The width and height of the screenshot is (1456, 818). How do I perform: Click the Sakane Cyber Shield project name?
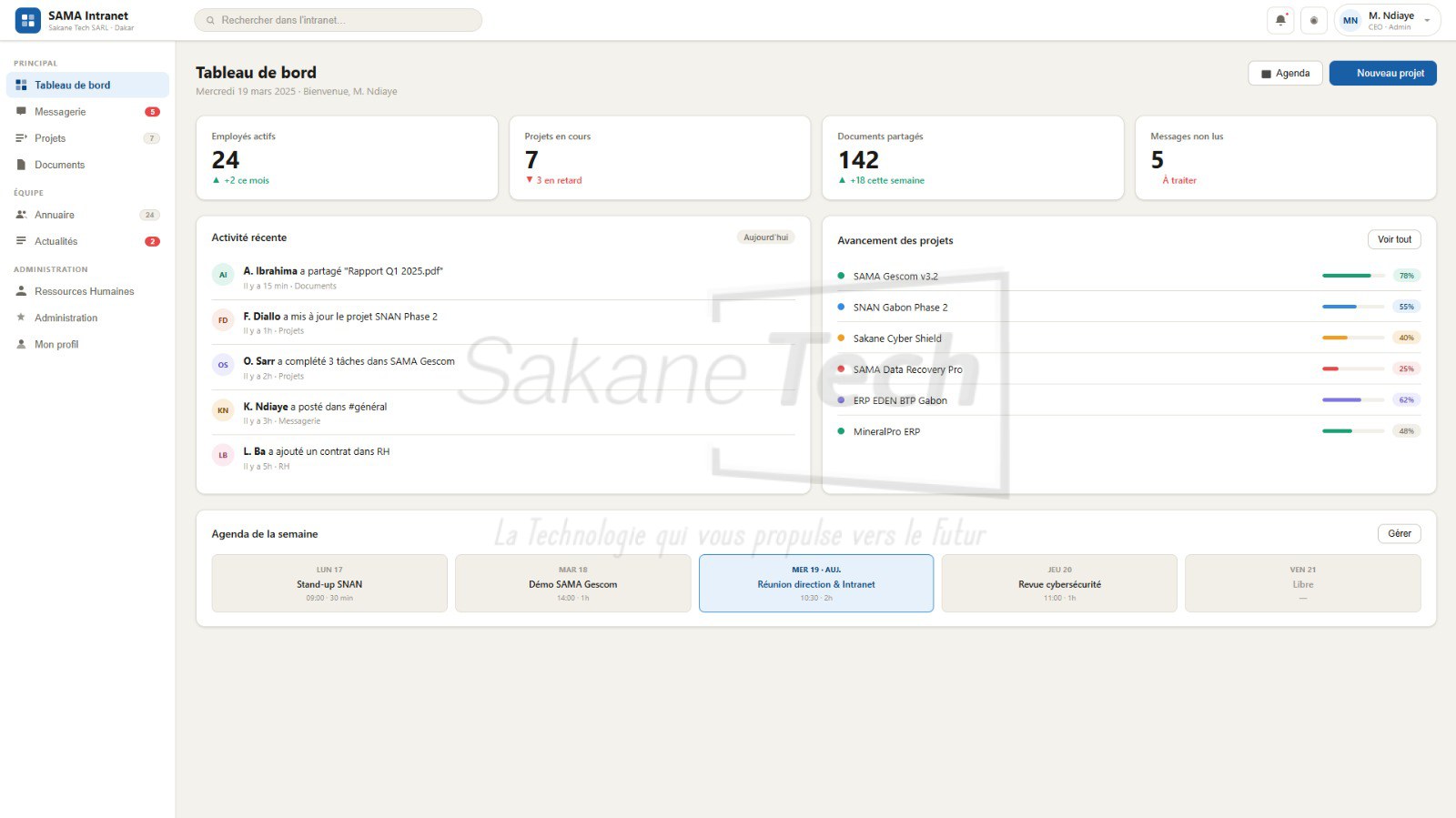897,338
